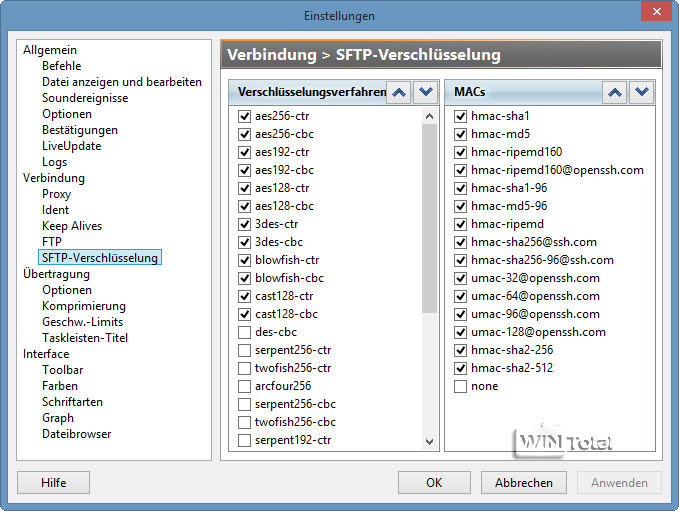Close the Einstellungen dialog window
Screen dimensions: 679x511
pyautogui.click(x=656, y=12)
